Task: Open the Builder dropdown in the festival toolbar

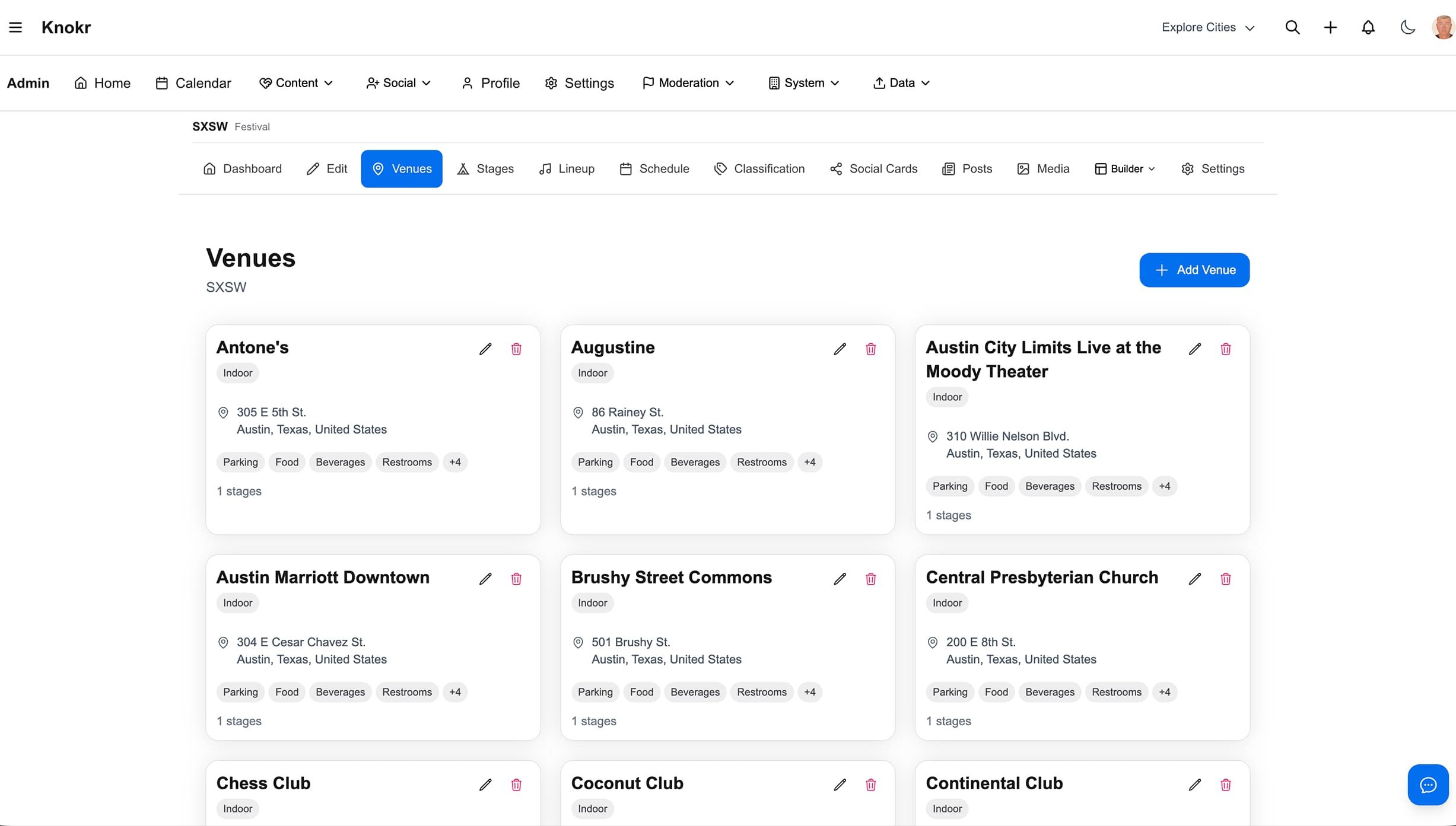Action: point(1124,168)
